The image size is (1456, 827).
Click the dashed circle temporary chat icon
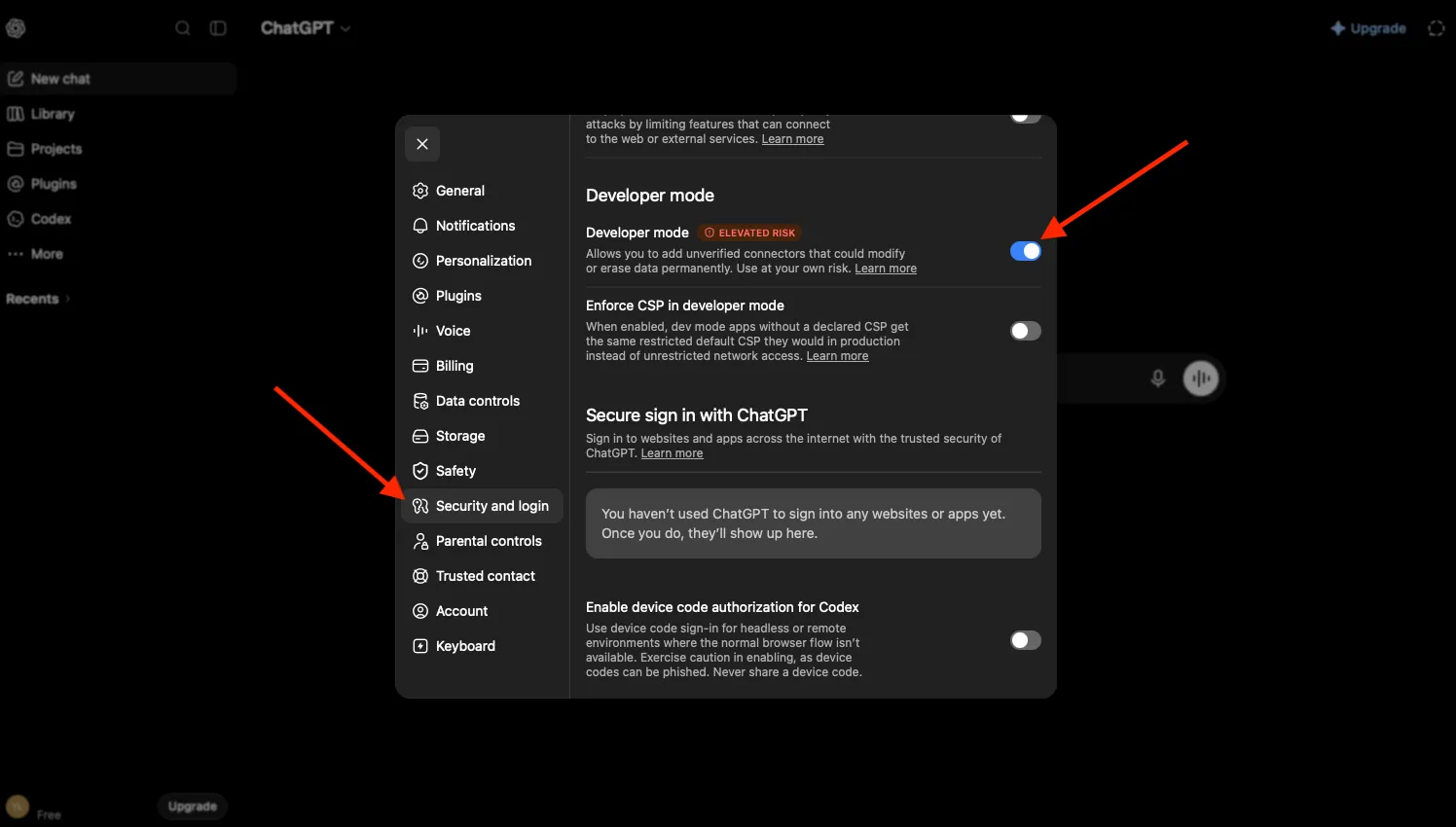(x=1437, y=28)
